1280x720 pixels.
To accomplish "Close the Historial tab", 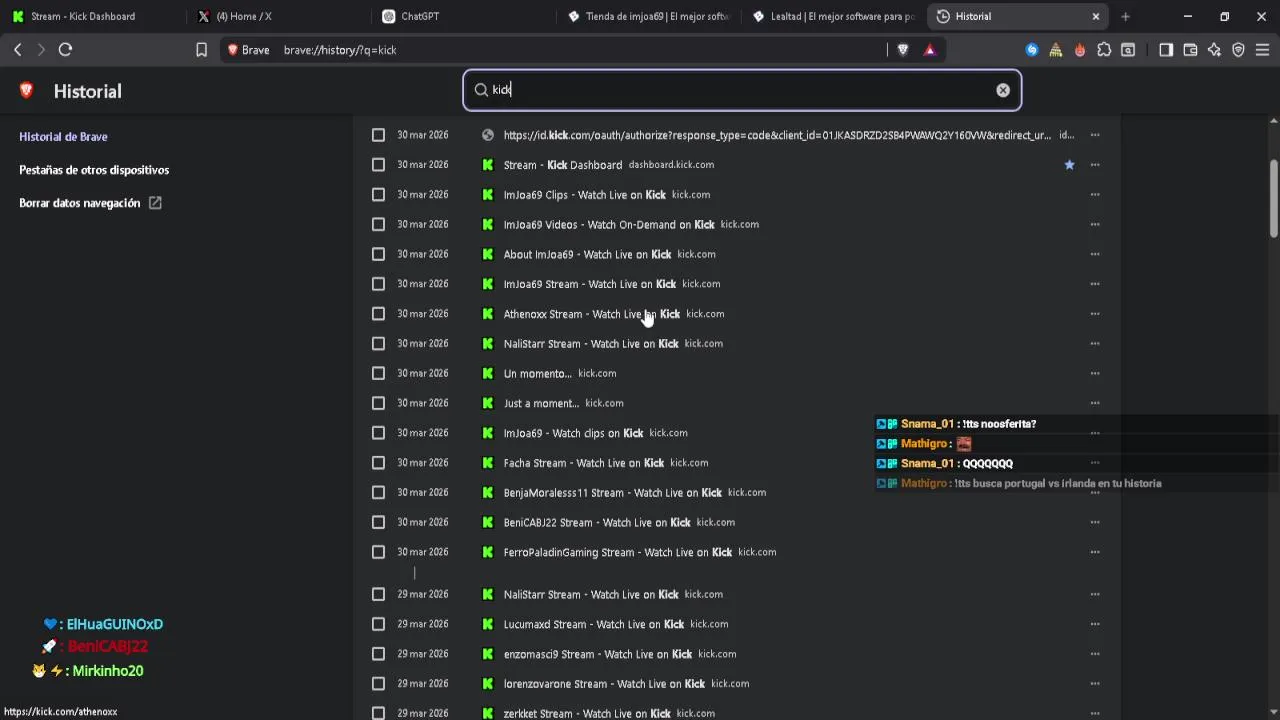I will (1096, 16).
